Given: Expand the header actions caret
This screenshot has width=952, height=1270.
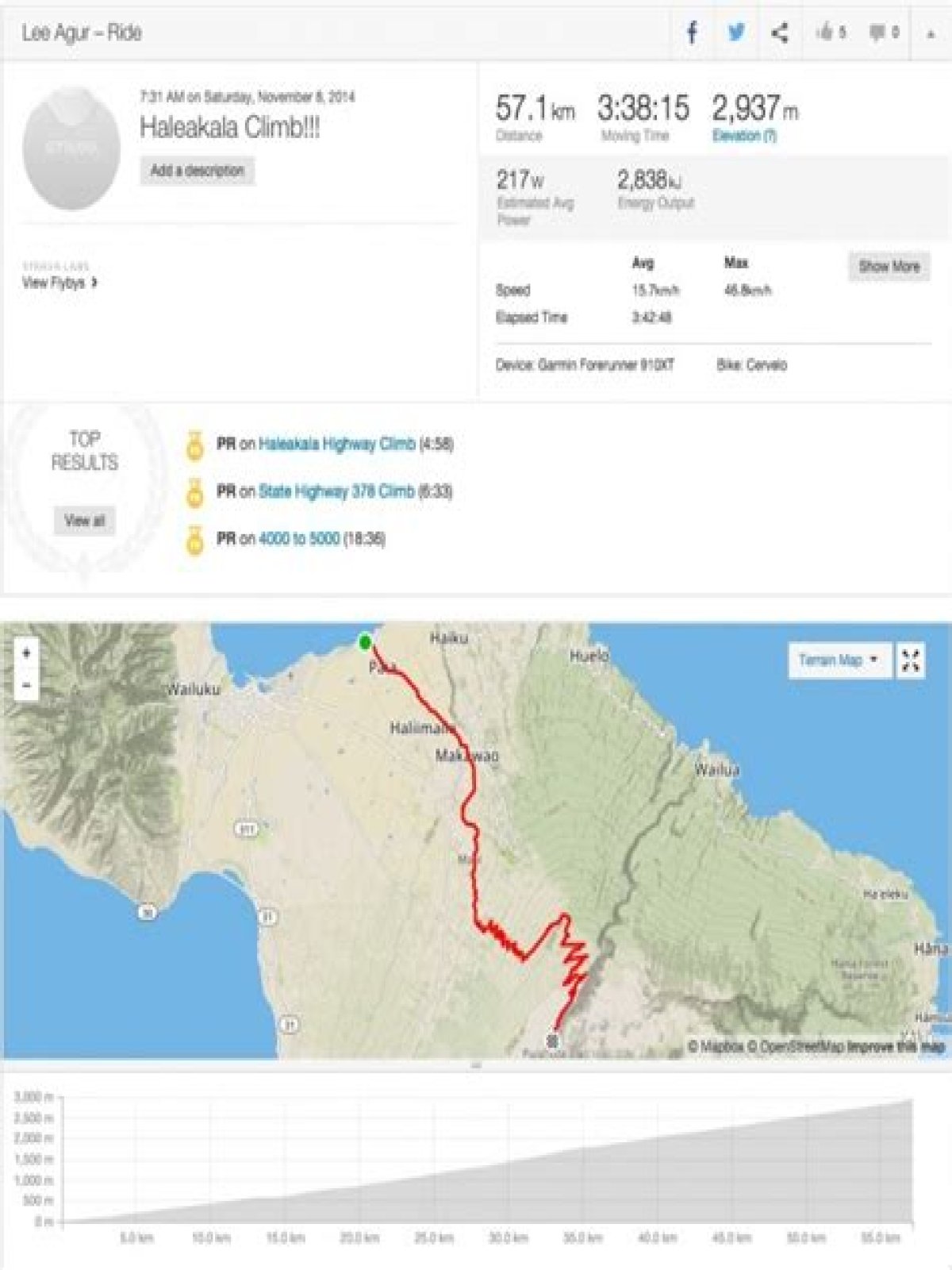Looking at the screenshot, I should 931,33.
